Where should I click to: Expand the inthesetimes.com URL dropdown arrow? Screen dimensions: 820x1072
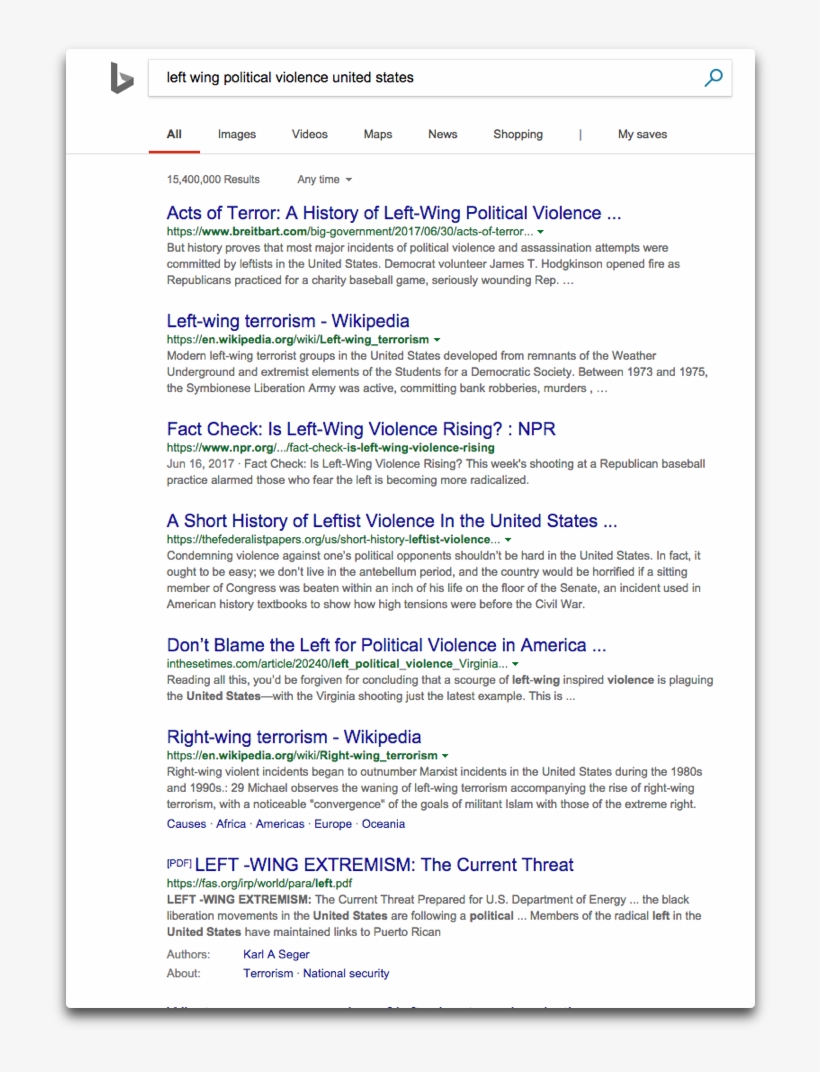[x=516, y=664]
